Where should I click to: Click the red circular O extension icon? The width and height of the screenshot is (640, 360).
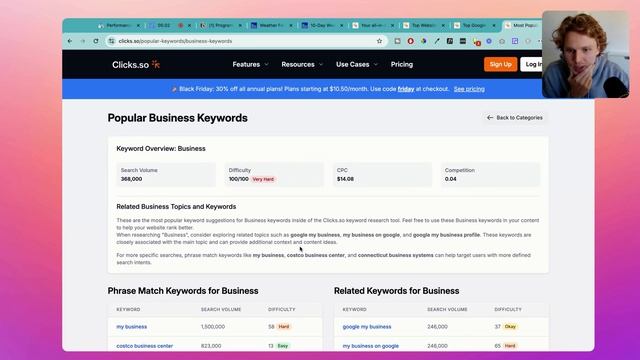click(411, 41)
